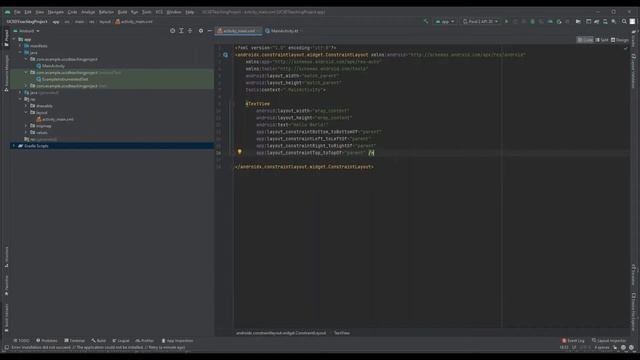Click the closing ConstraintLayout tag line
This screenshot has width=640, height=360.
point(304,167)
